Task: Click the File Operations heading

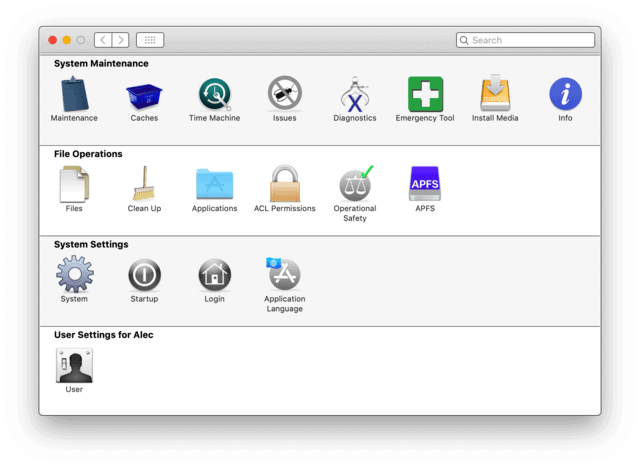Action: 88,154
